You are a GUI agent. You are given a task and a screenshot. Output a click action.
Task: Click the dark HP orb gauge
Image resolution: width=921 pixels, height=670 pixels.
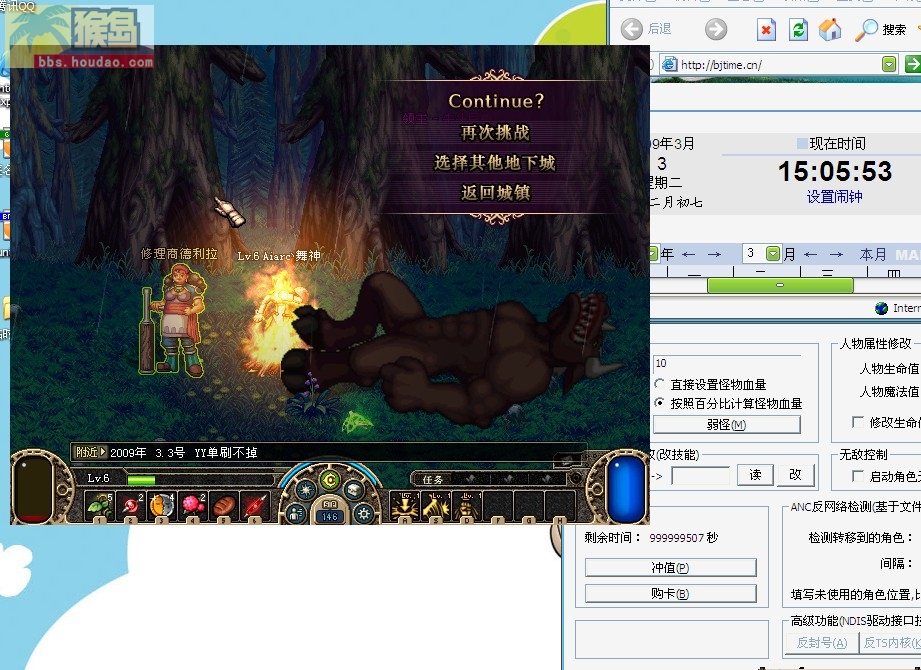click(x=32, y=489)
